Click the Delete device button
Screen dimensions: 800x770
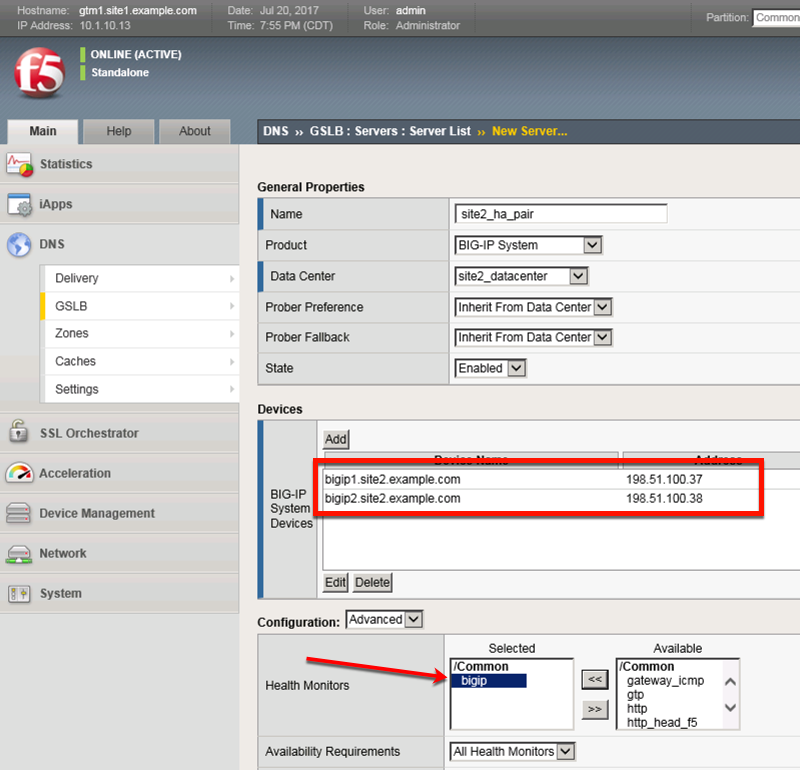coord(372,582)
